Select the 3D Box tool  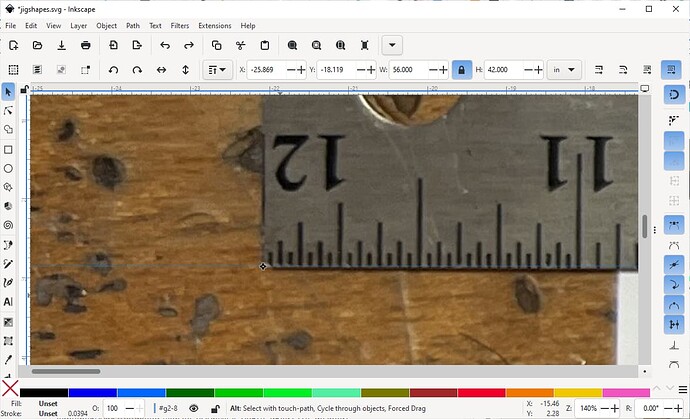coord(8,206)
